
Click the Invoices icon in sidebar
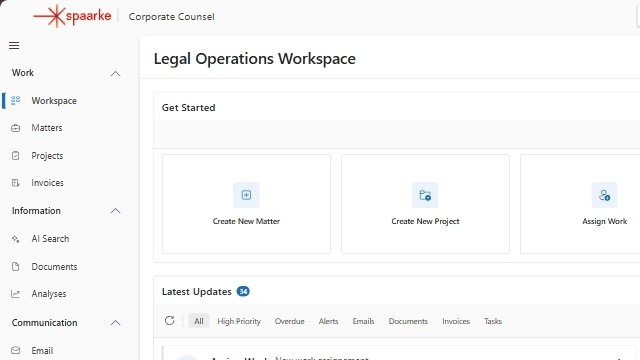[x=16, y=183]
